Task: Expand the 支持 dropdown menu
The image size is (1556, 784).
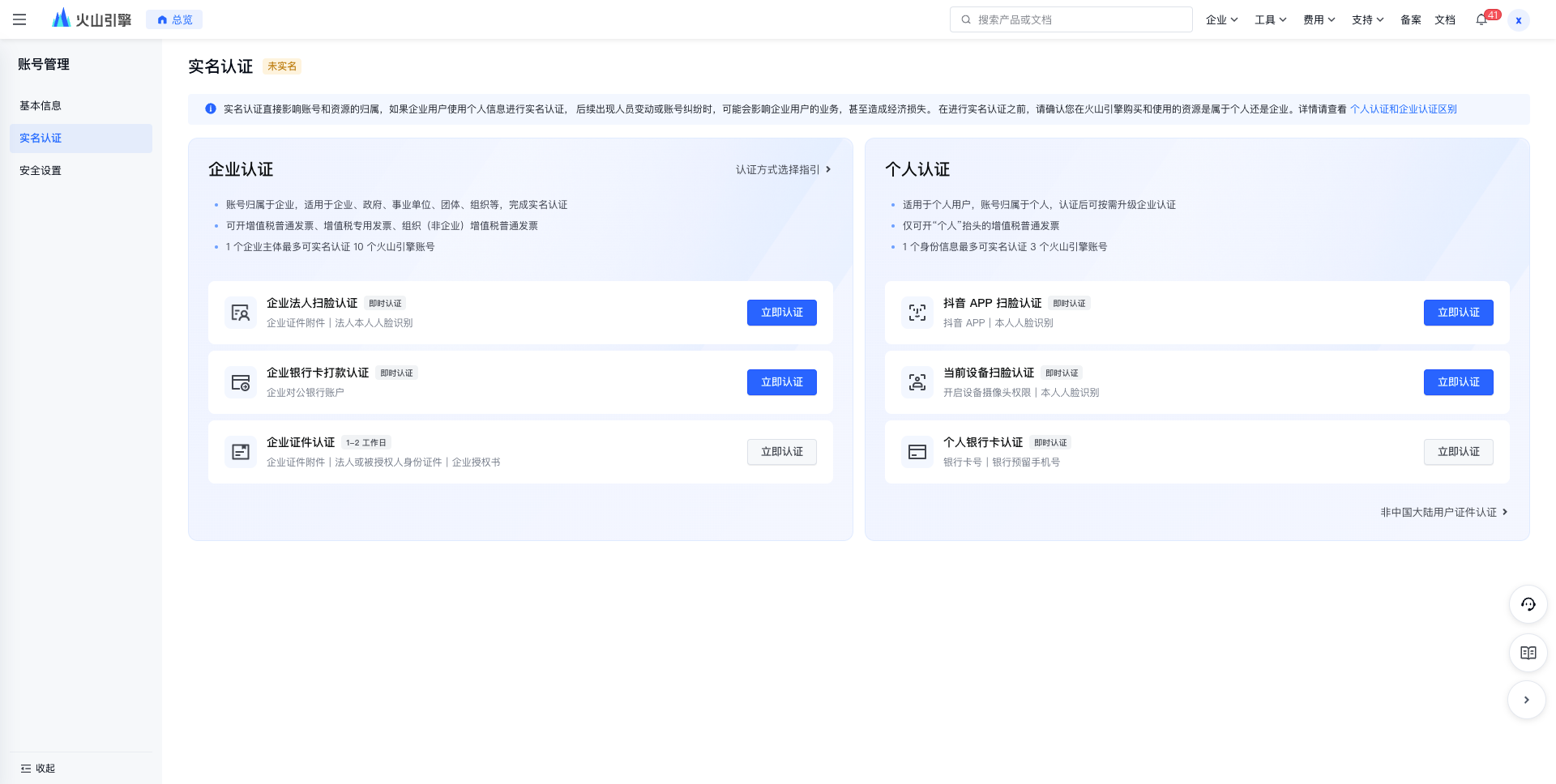Action: pyautogui.click(x=1367, y=19)
